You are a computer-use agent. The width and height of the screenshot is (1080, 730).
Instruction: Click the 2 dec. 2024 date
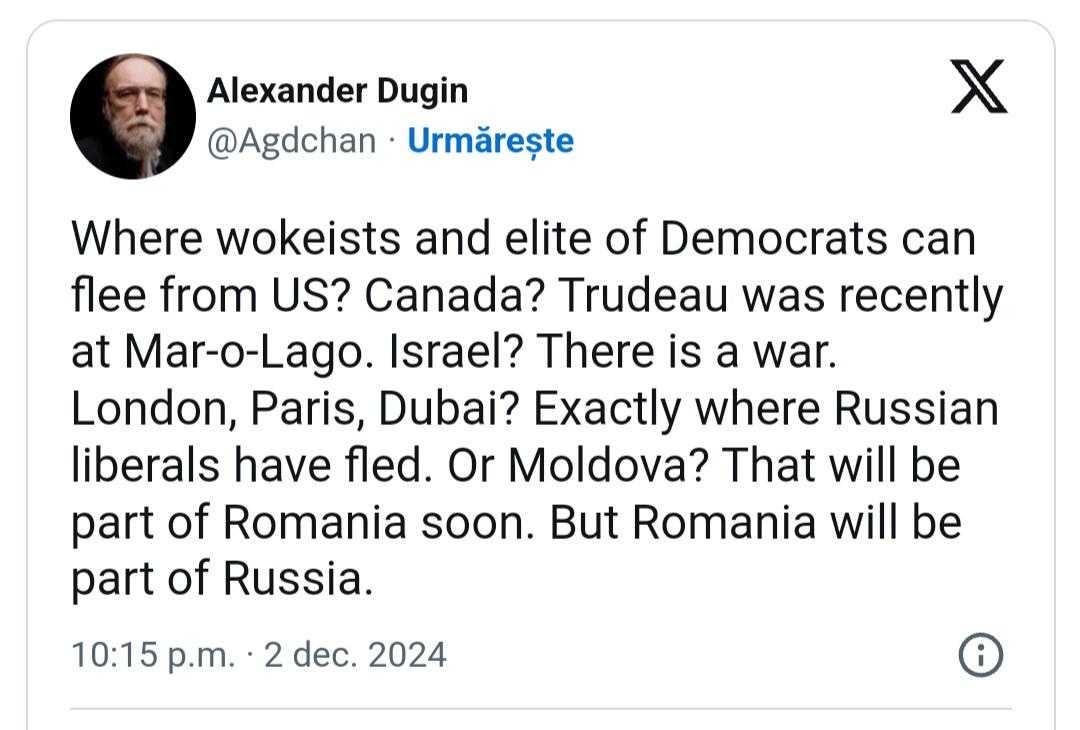[x=355, y=654]
